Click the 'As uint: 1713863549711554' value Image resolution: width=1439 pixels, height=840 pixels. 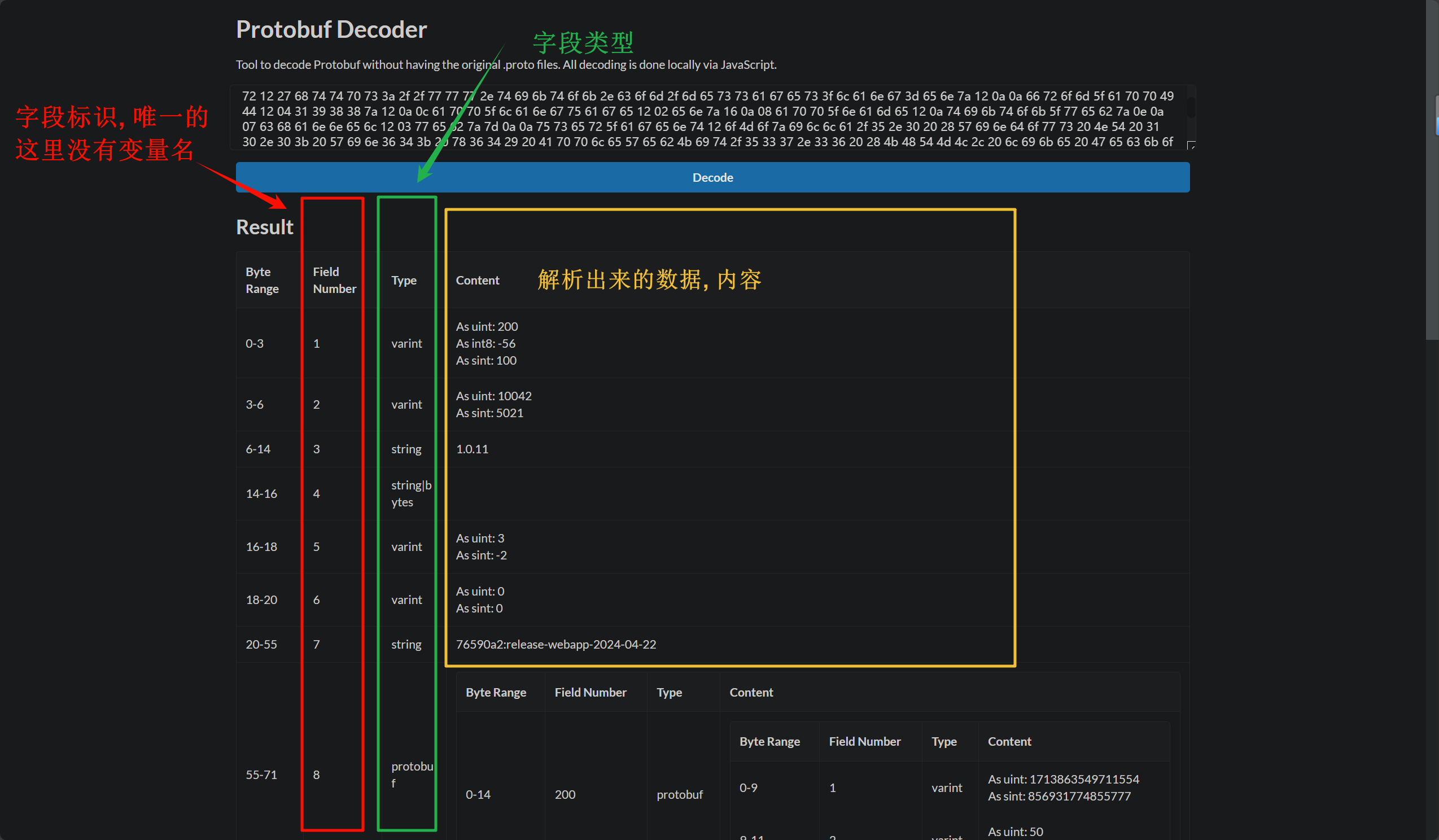1063,779
